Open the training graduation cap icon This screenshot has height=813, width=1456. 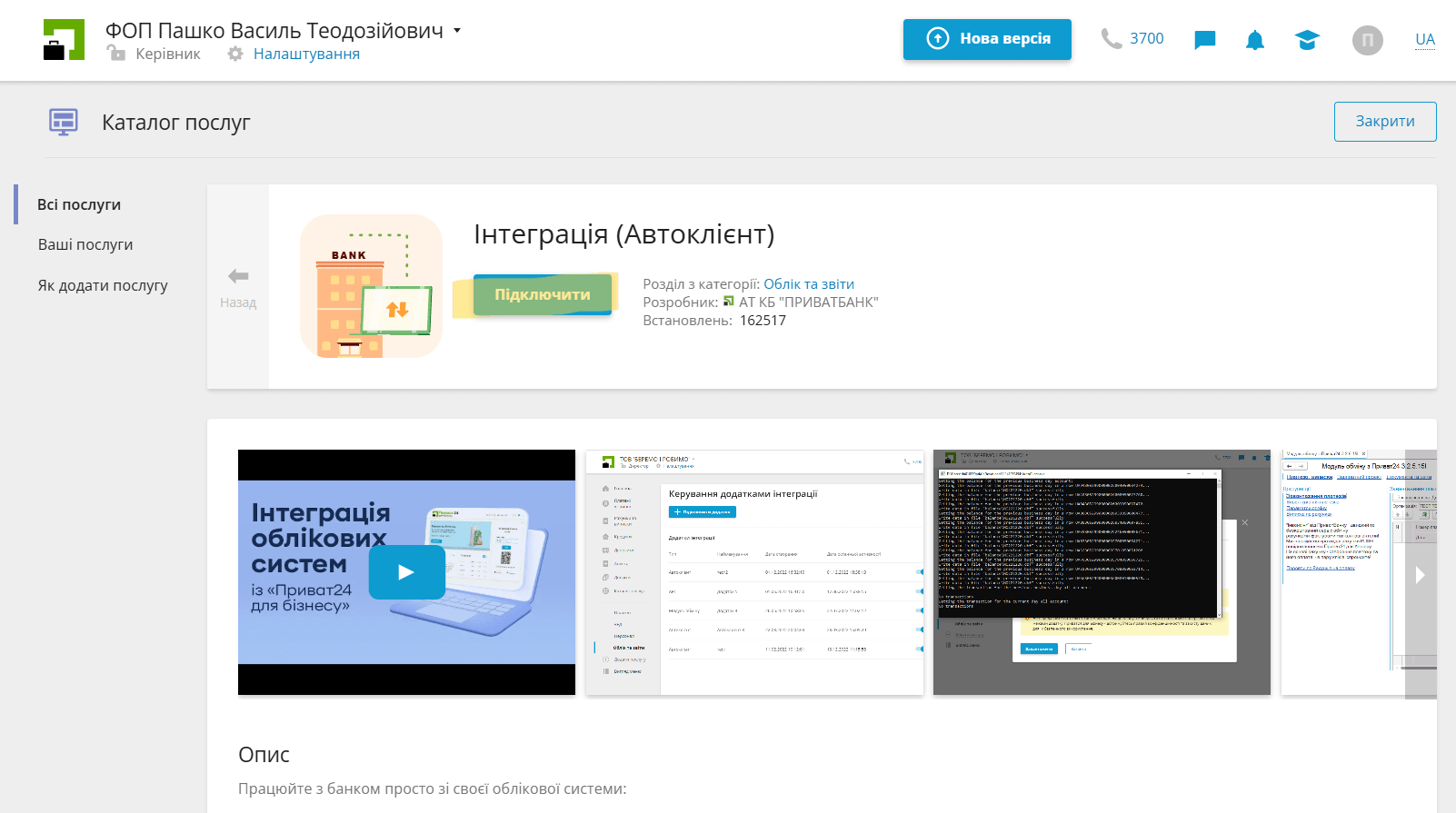pos(1307,40)
